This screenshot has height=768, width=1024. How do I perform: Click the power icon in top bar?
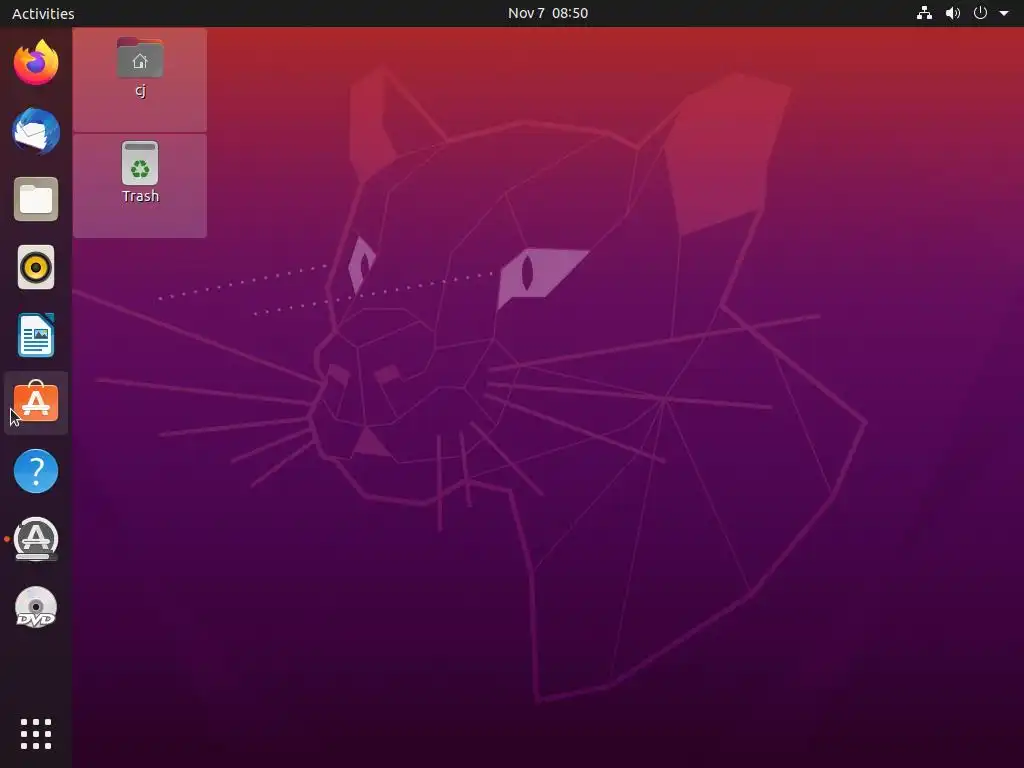[980, 13]
